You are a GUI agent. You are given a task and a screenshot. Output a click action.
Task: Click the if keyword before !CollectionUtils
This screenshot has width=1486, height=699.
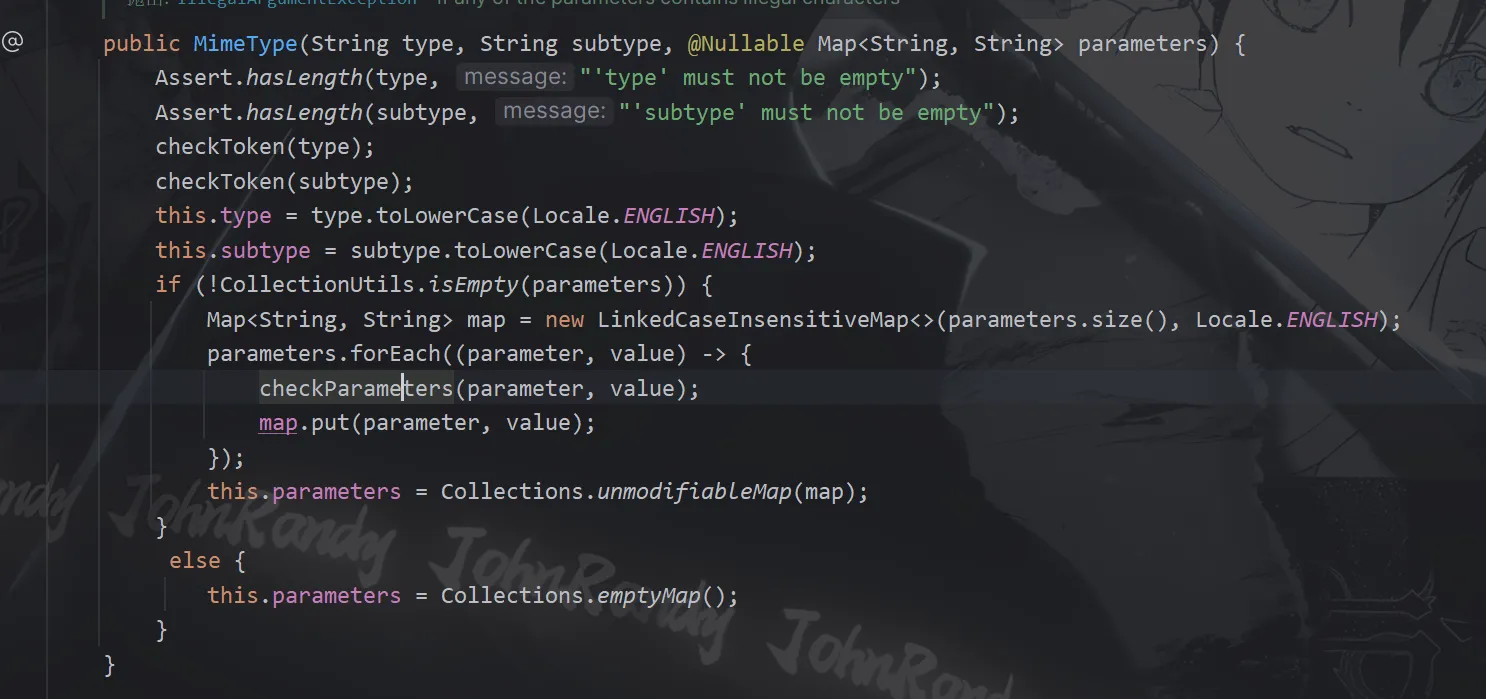point(168,285)
